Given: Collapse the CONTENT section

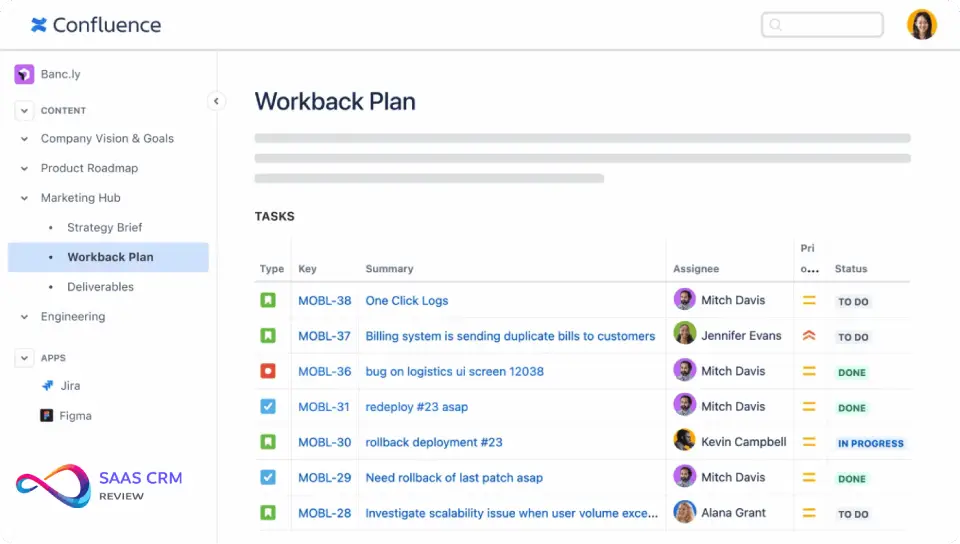Looking at the screenshot, I should coord(24,111).
